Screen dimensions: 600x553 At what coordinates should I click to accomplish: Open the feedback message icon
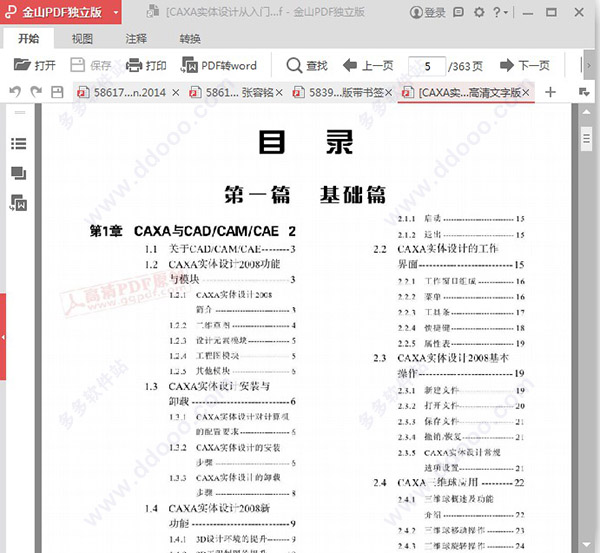click(458, 12)
